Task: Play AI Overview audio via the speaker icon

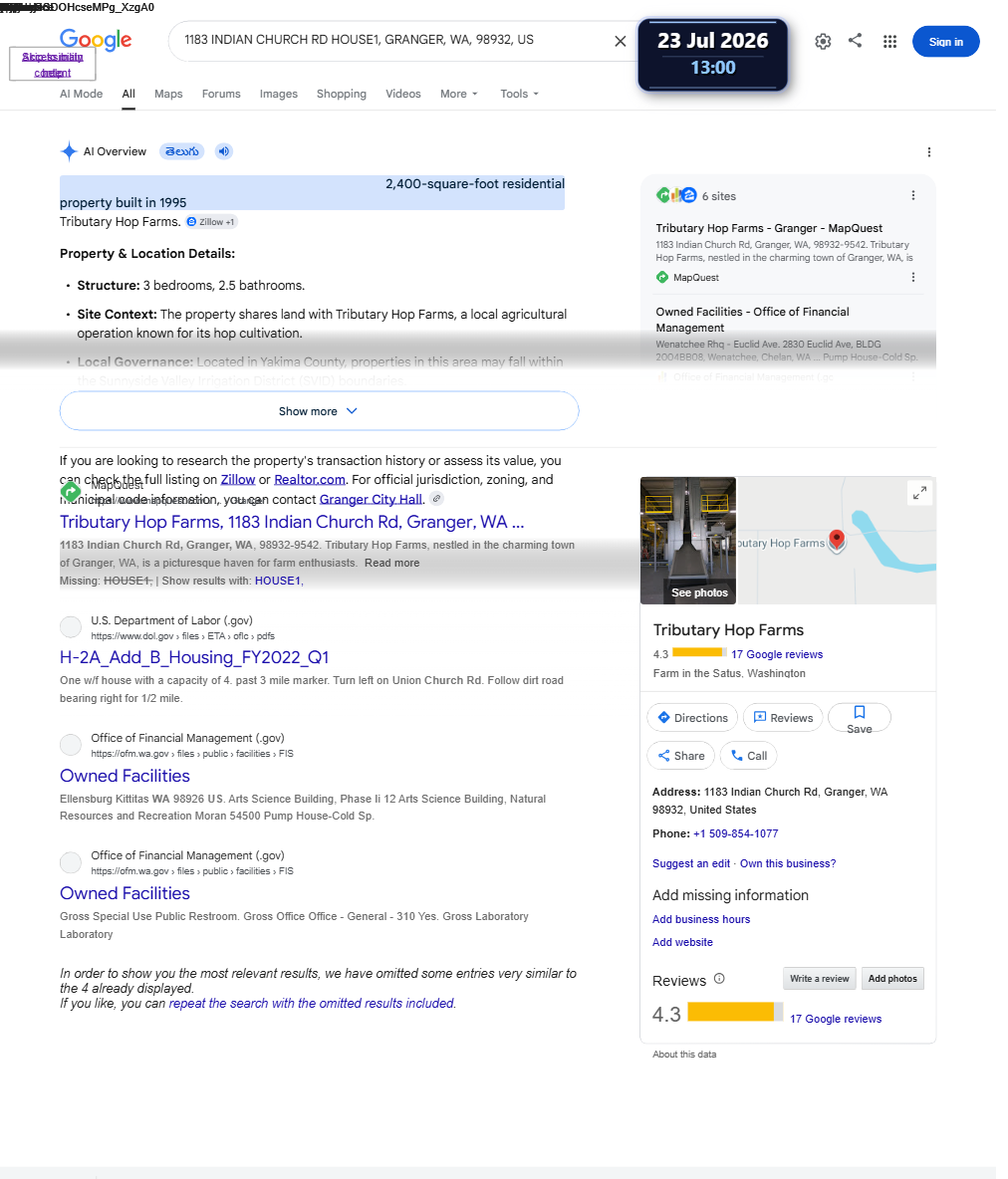Action: pyautogui.click(x=223, y=151)
